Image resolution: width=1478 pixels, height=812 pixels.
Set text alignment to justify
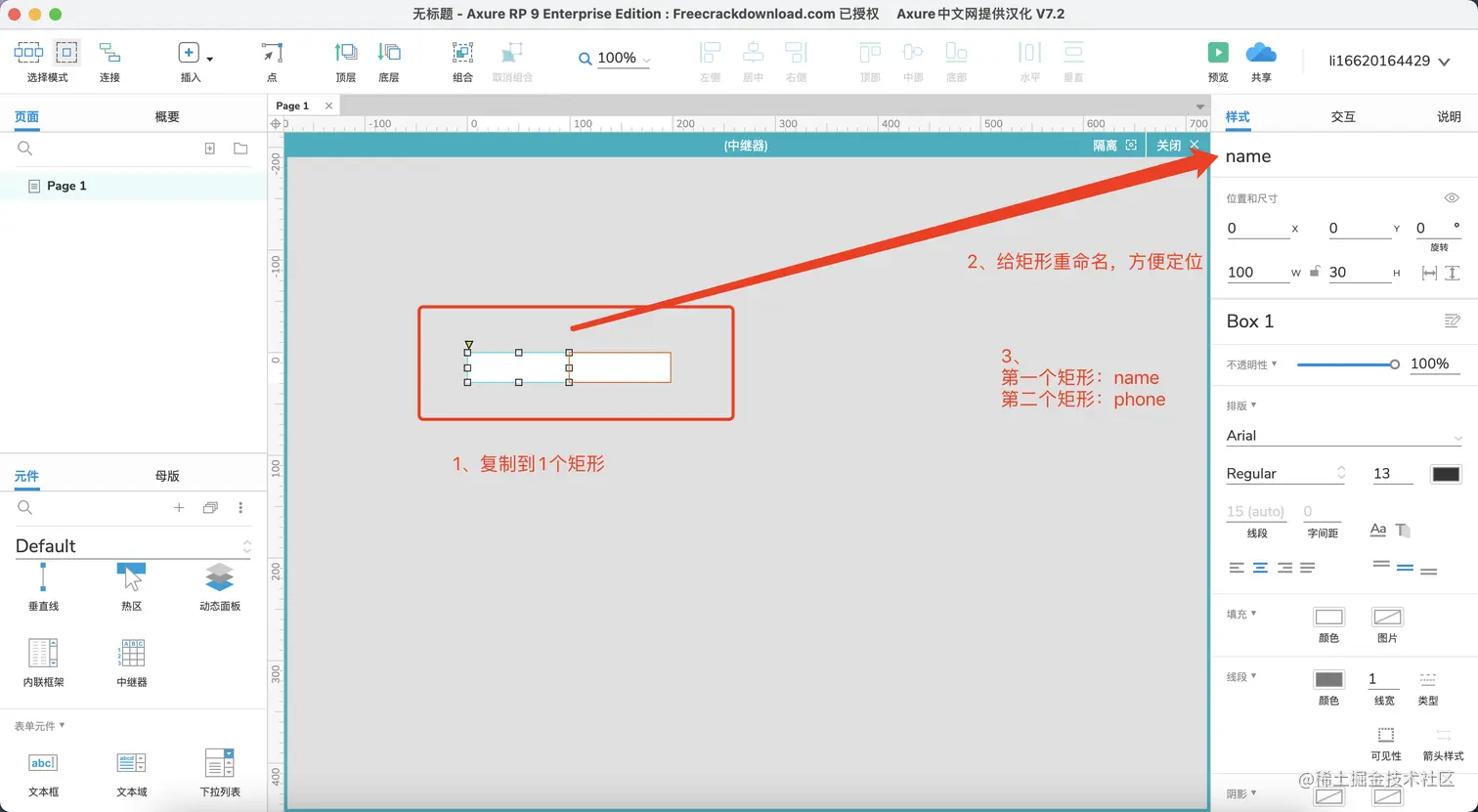pos(1308,568)
